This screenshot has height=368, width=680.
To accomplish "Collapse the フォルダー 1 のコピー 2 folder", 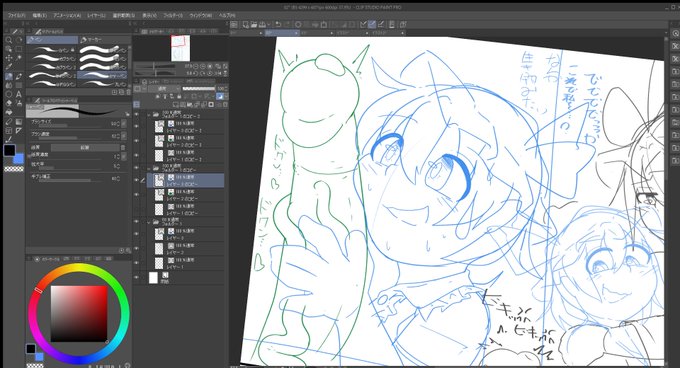I will pyautogui.click(x=150, y=115).
